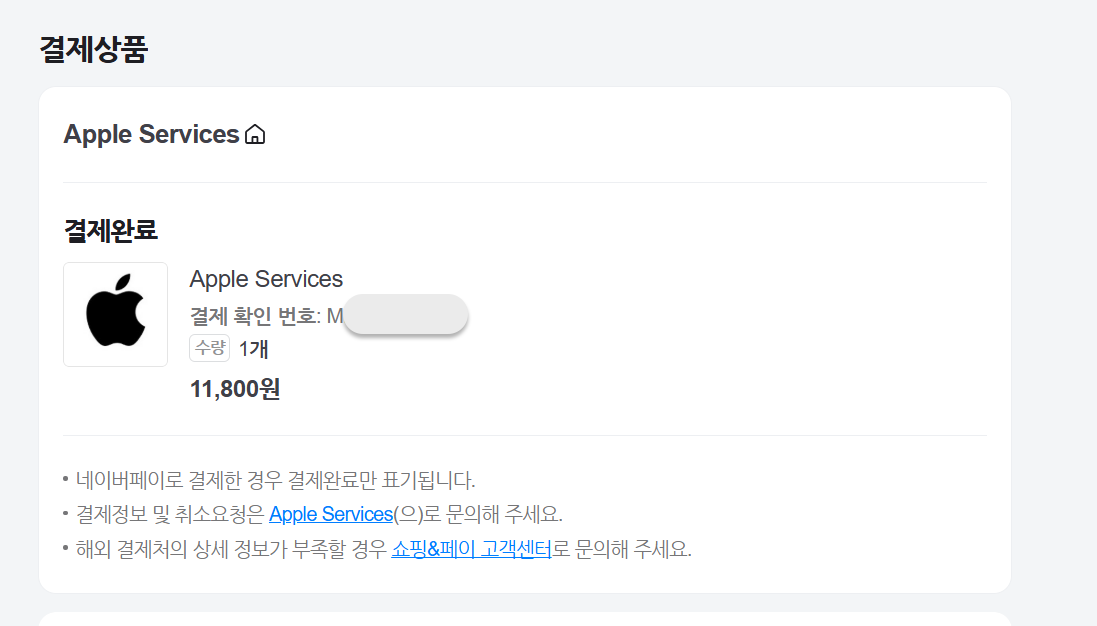Click the Apple Services product name
The height and width of the screenshot is (626, 1097).
tap(266, 279)
